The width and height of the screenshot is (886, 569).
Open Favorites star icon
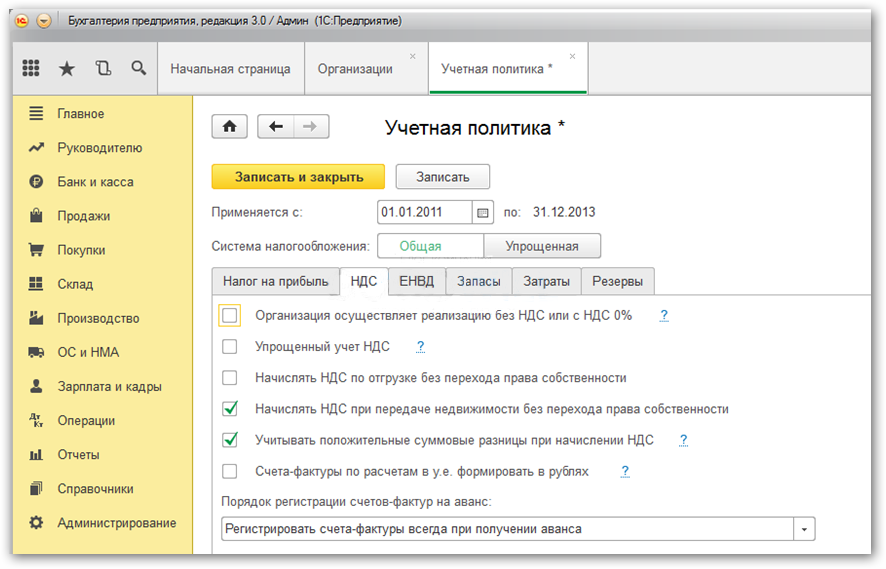click(x=67, y=69)
